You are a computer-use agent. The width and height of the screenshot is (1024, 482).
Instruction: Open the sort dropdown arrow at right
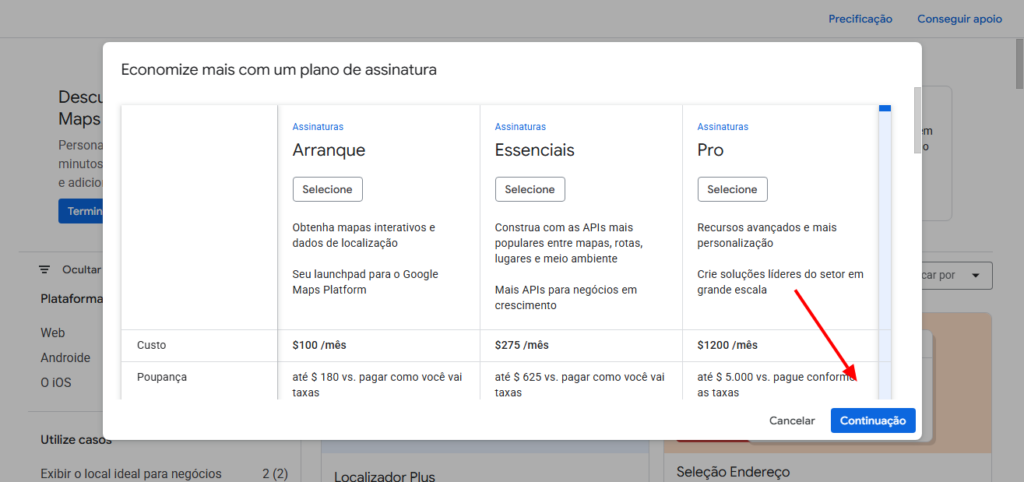[x=975, y=275]
